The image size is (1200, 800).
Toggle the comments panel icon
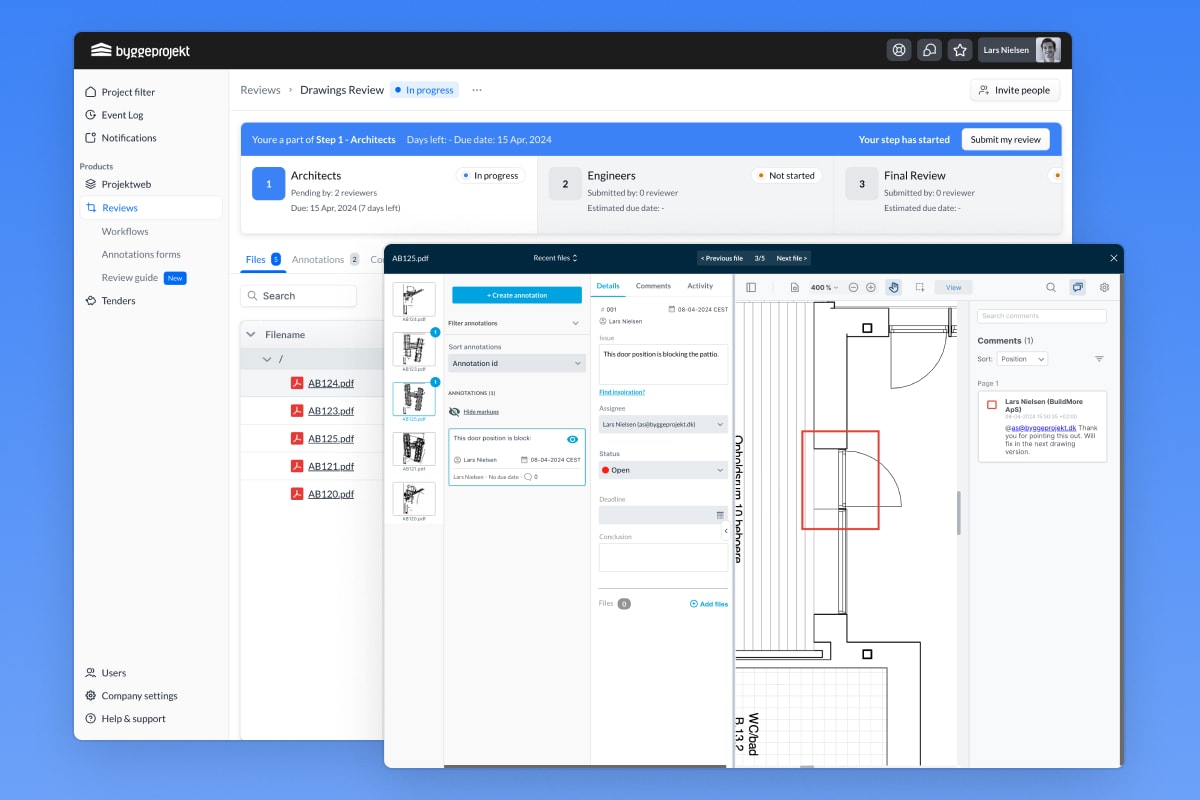tap(1077, 287)
